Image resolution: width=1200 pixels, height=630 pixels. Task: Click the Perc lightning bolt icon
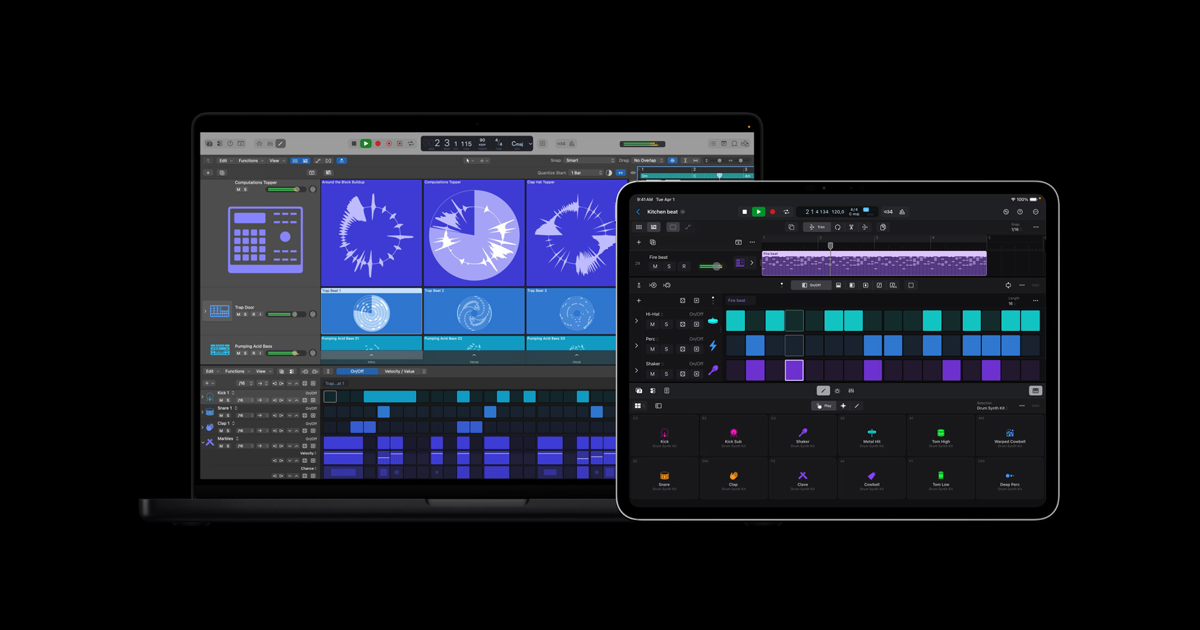pos(713,346)
